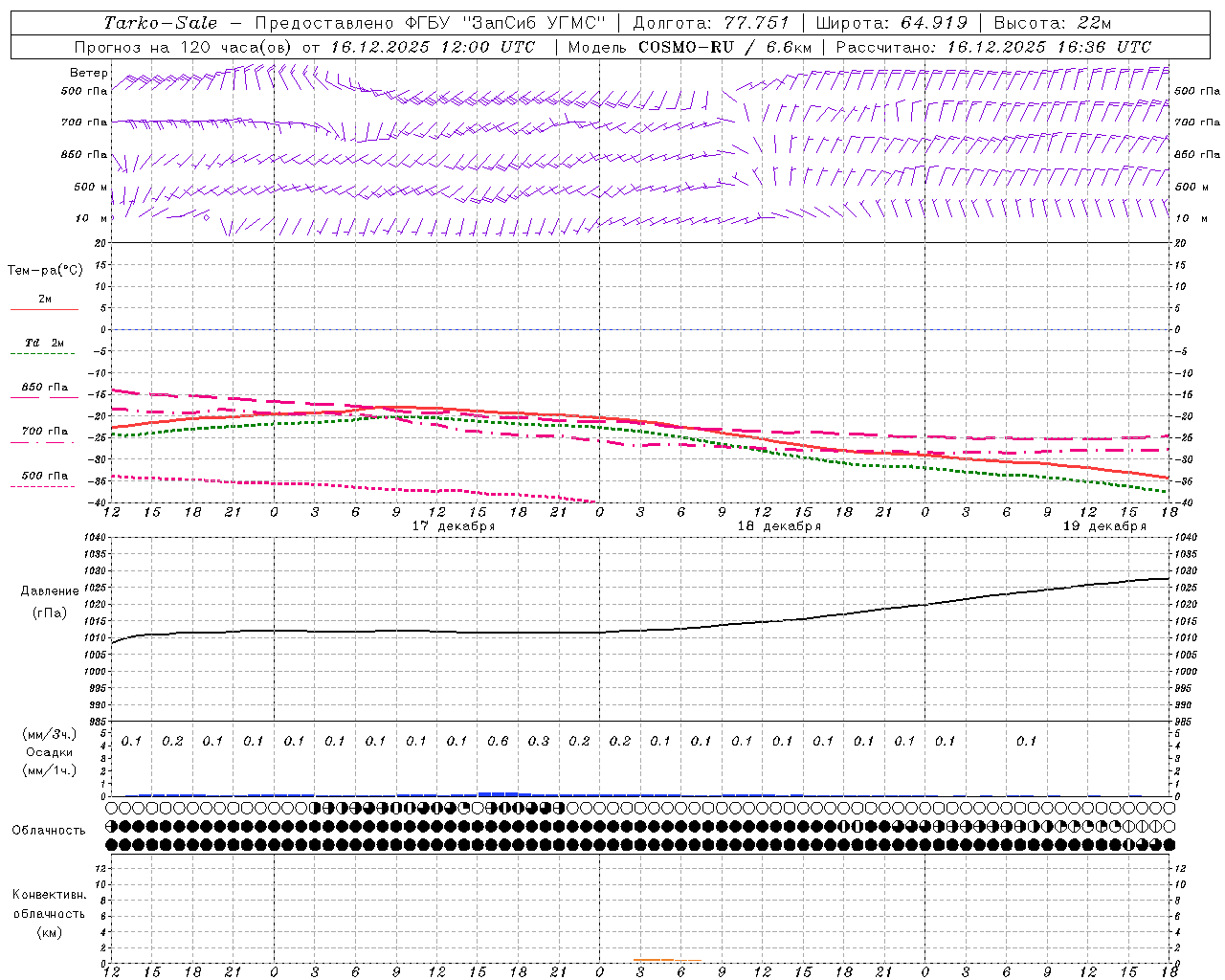Click the (км) unit under облачность
The width and height of the screenshot is (1225, 980).
point(49,932)
